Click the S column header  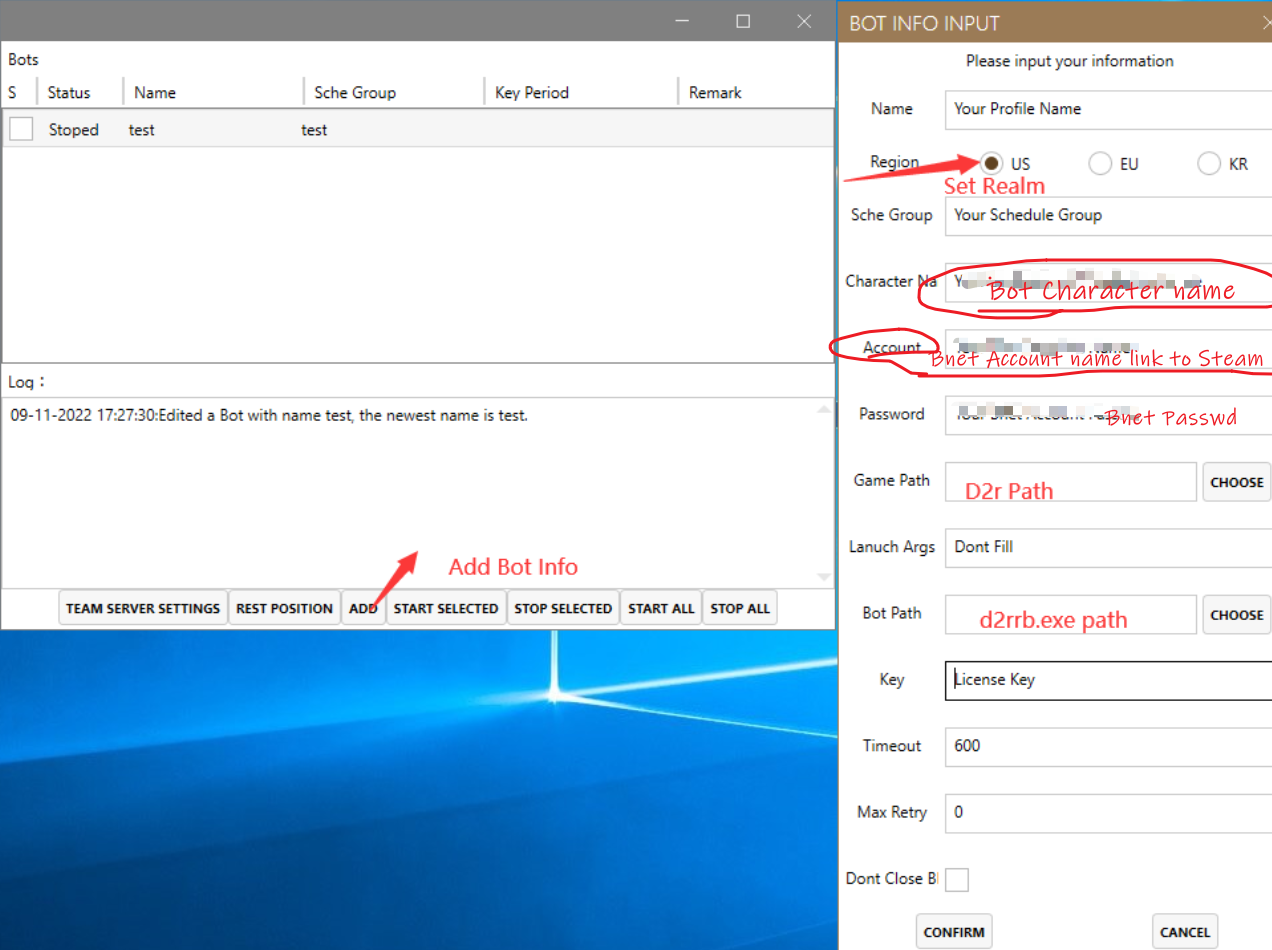point(13,92)
